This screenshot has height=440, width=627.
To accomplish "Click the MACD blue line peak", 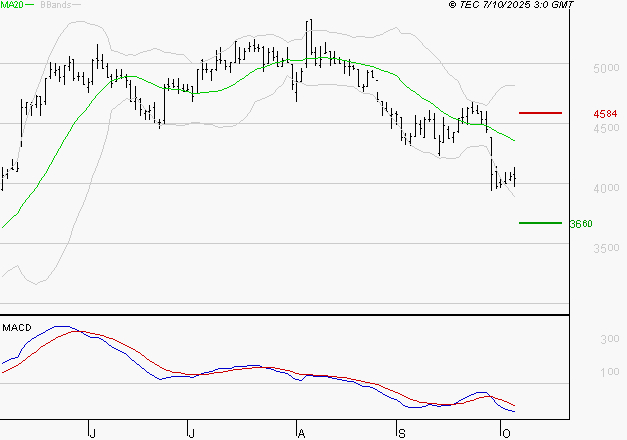I will point(63,326).
